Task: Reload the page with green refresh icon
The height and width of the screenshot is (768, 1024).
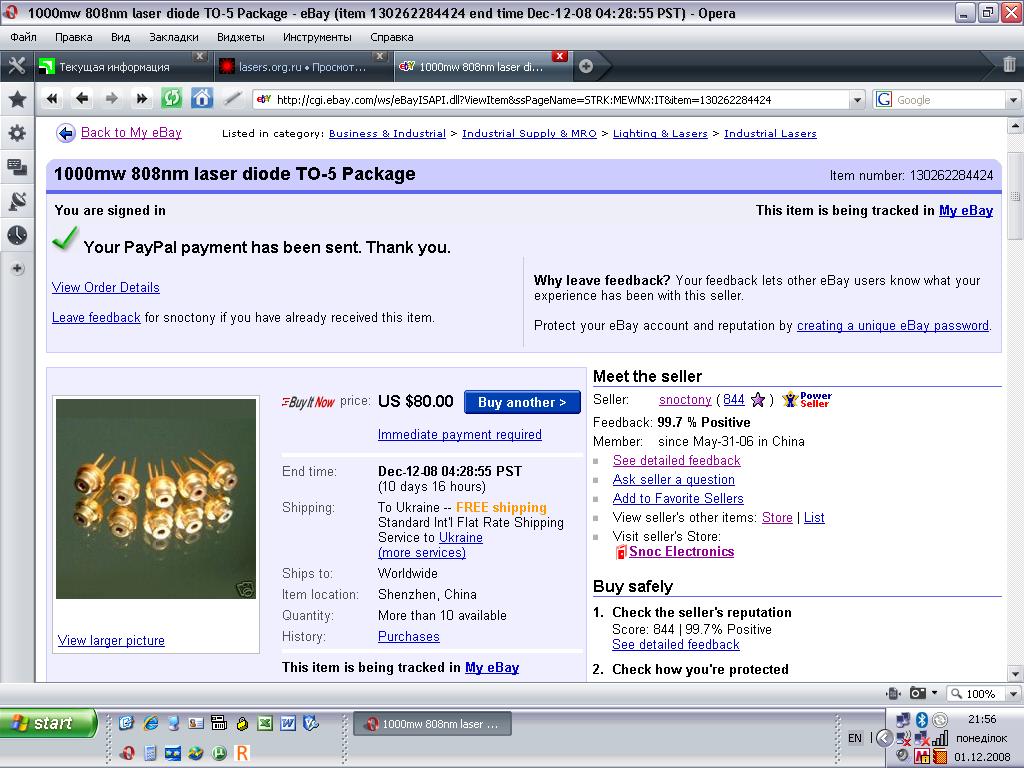Action: 172,99
